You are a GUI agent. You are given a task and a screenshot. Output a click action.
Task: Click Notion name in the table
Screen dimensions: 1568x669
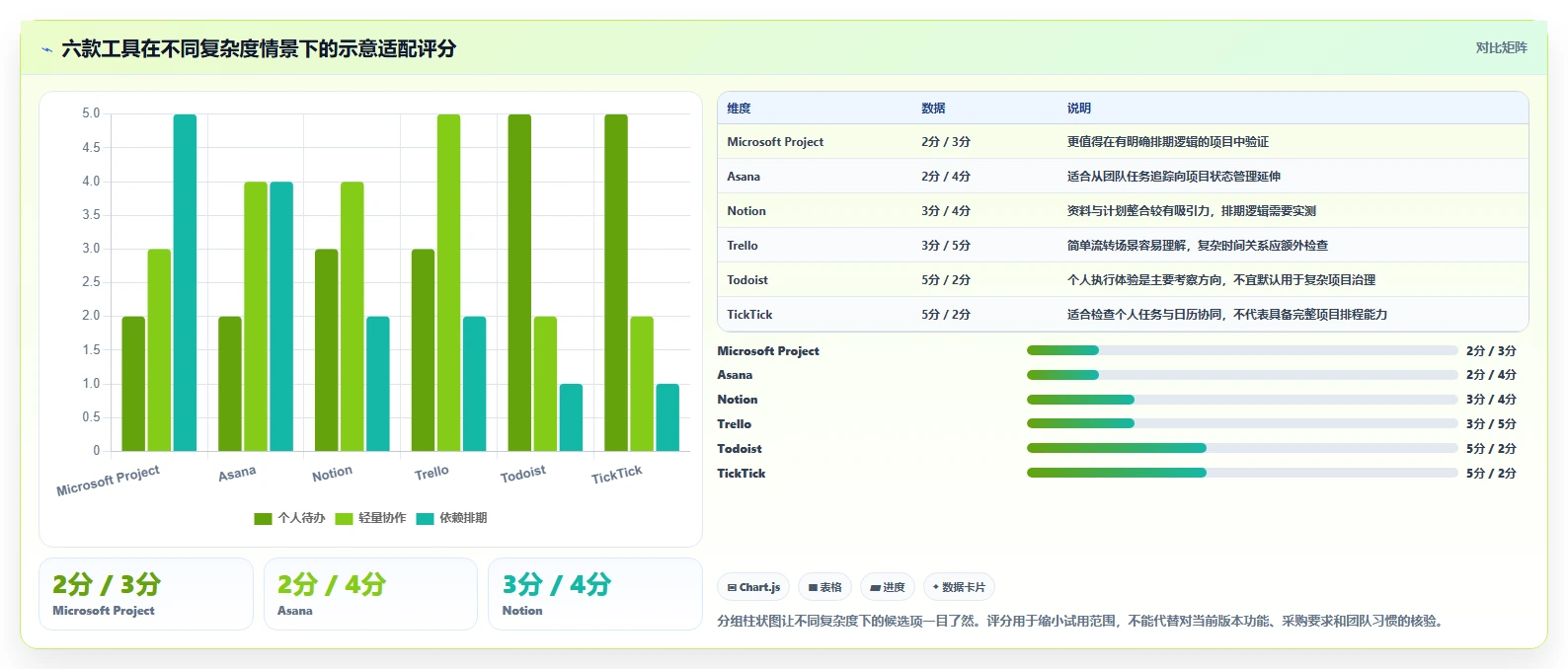pyautogui.click(x=746, y=211)
